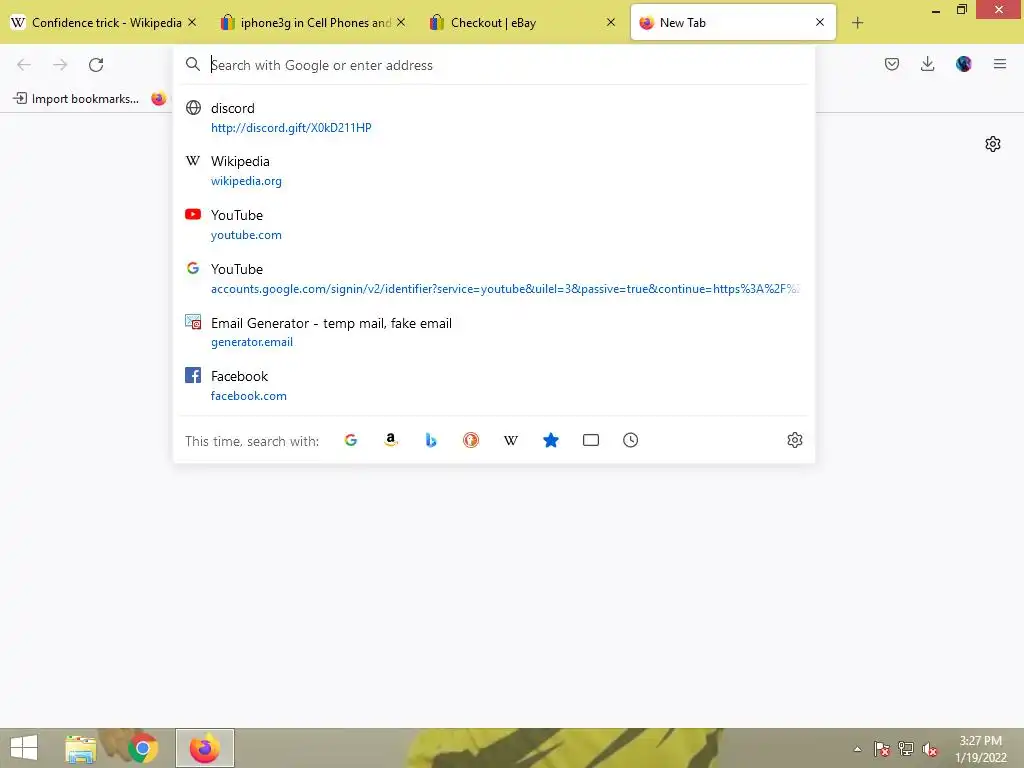This screenshot has height=768, width=1024.
Task: Show hidden system tray icons
Action: 857,749
